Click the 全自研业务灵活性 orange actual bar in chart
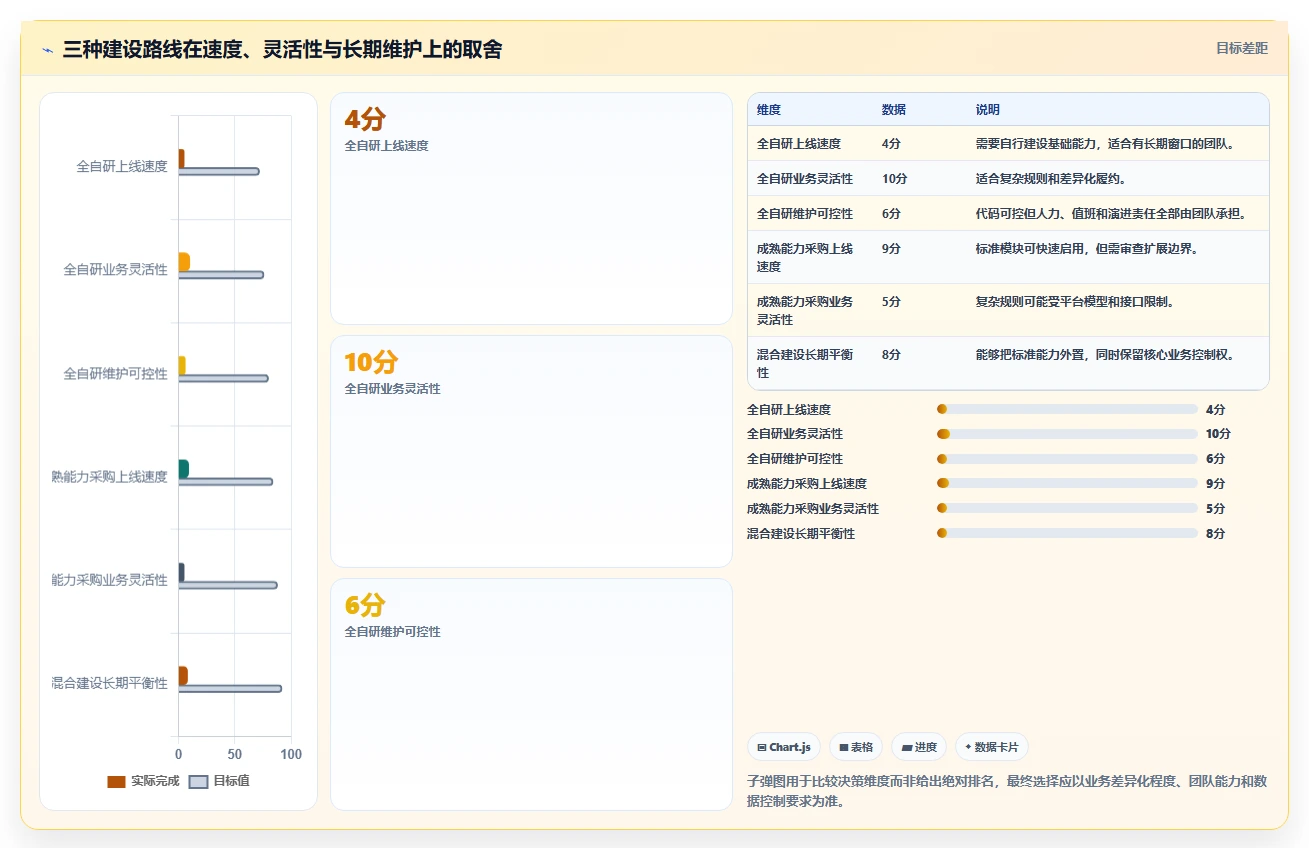This screenshot has height=848, width=1309. (184, 262)
